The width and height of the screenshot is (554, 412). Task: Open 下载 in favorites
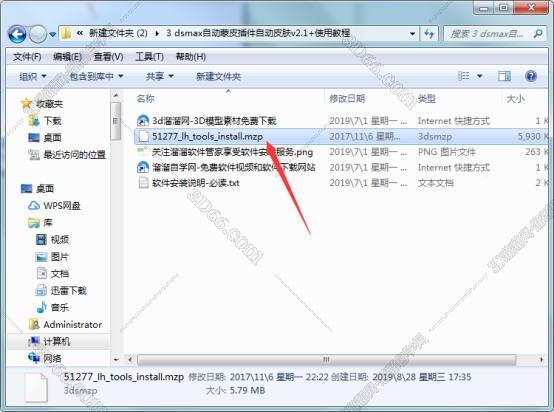52,121
